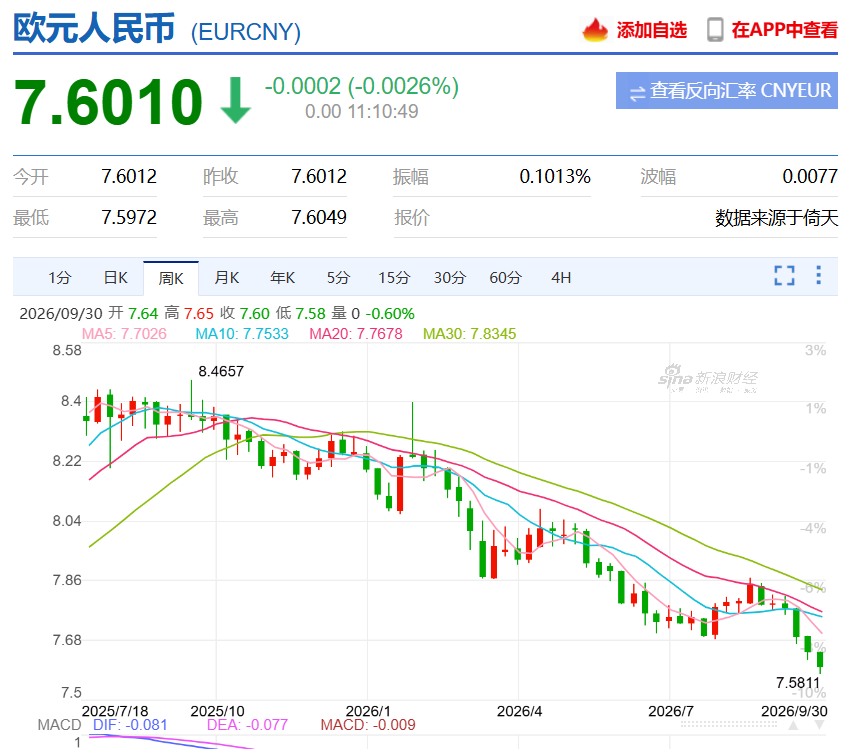Click the 今开 value 7.6012
The width and height of the screenshot is (853, 749).
point(129,176)
